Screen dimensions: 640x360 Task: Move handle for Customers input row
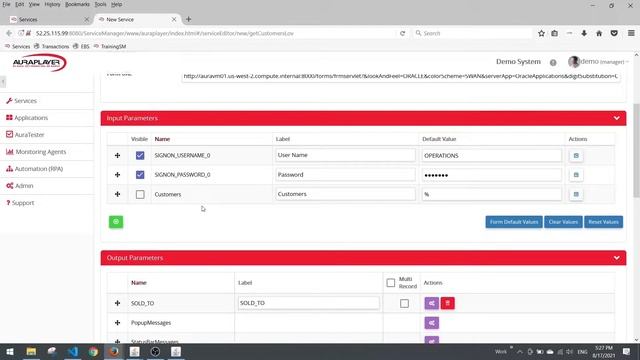(118, 194)
